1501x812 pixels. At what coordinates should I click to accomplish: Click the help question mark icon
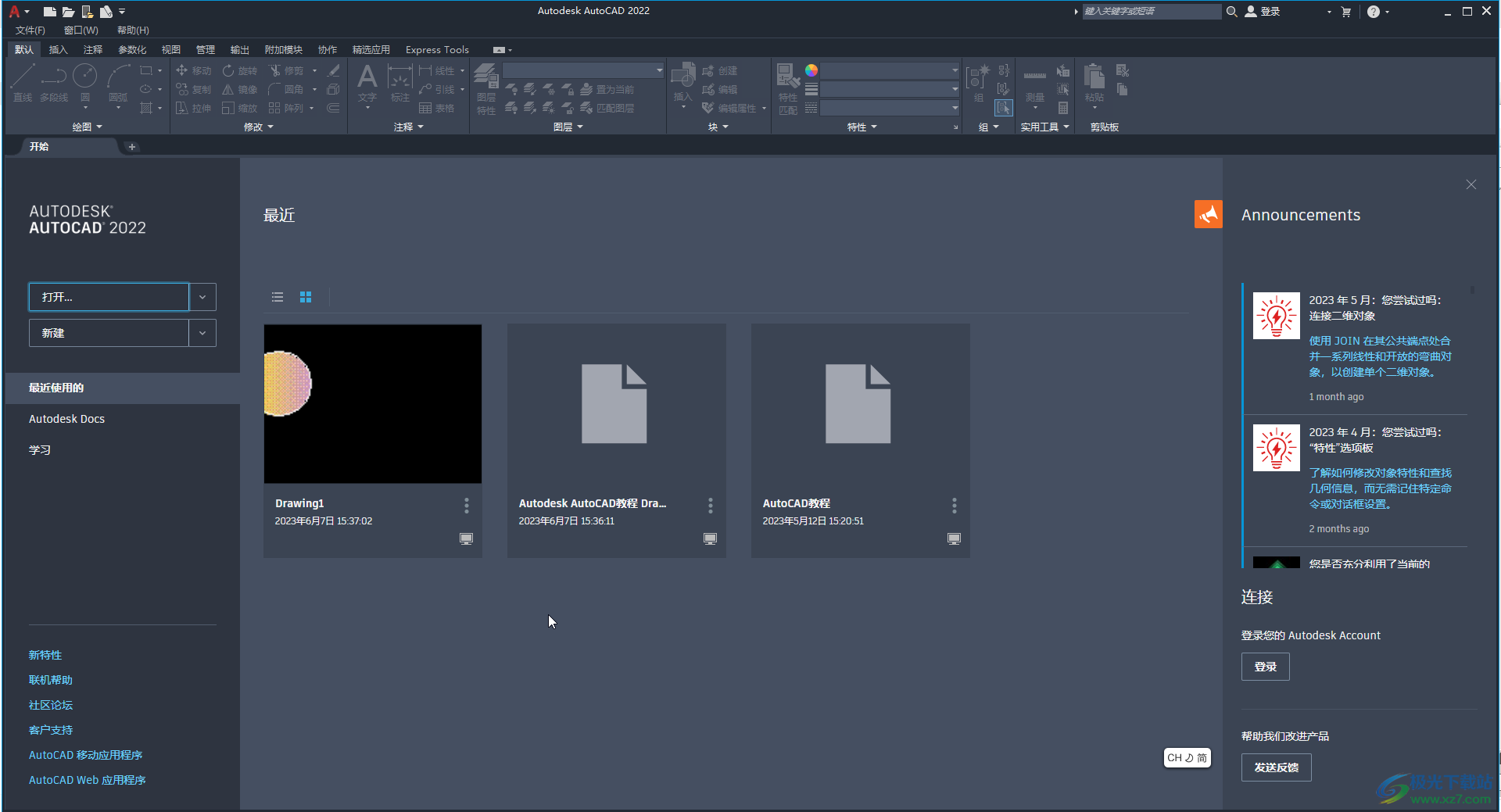point(1374,12)
